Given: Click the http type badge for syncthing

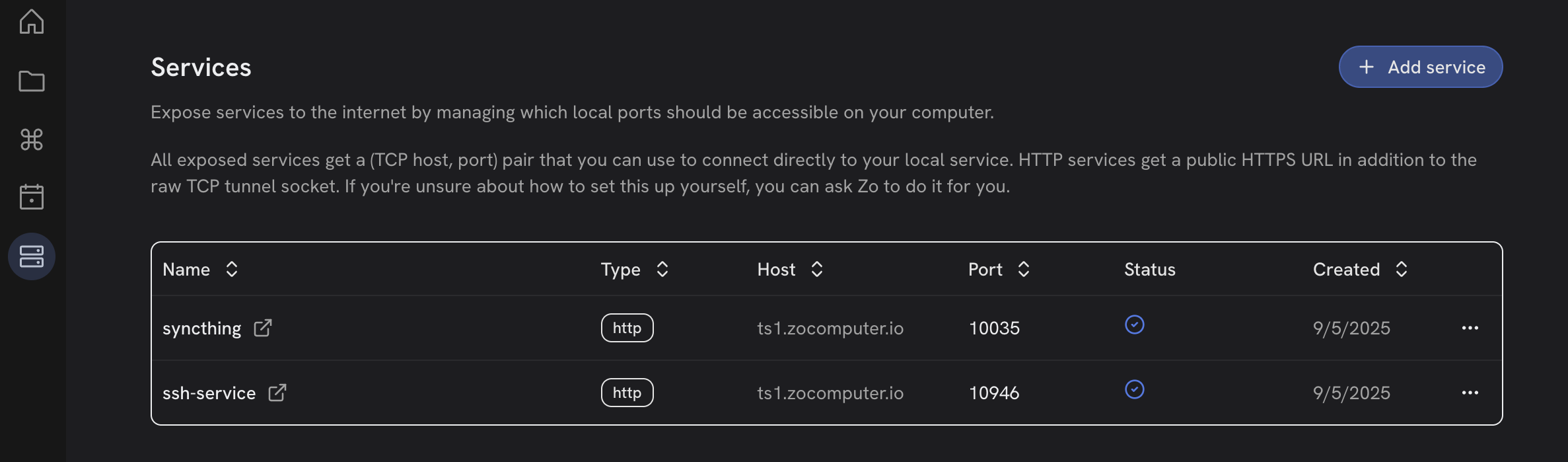Looking at the screenshot, I should click(627, 328).
